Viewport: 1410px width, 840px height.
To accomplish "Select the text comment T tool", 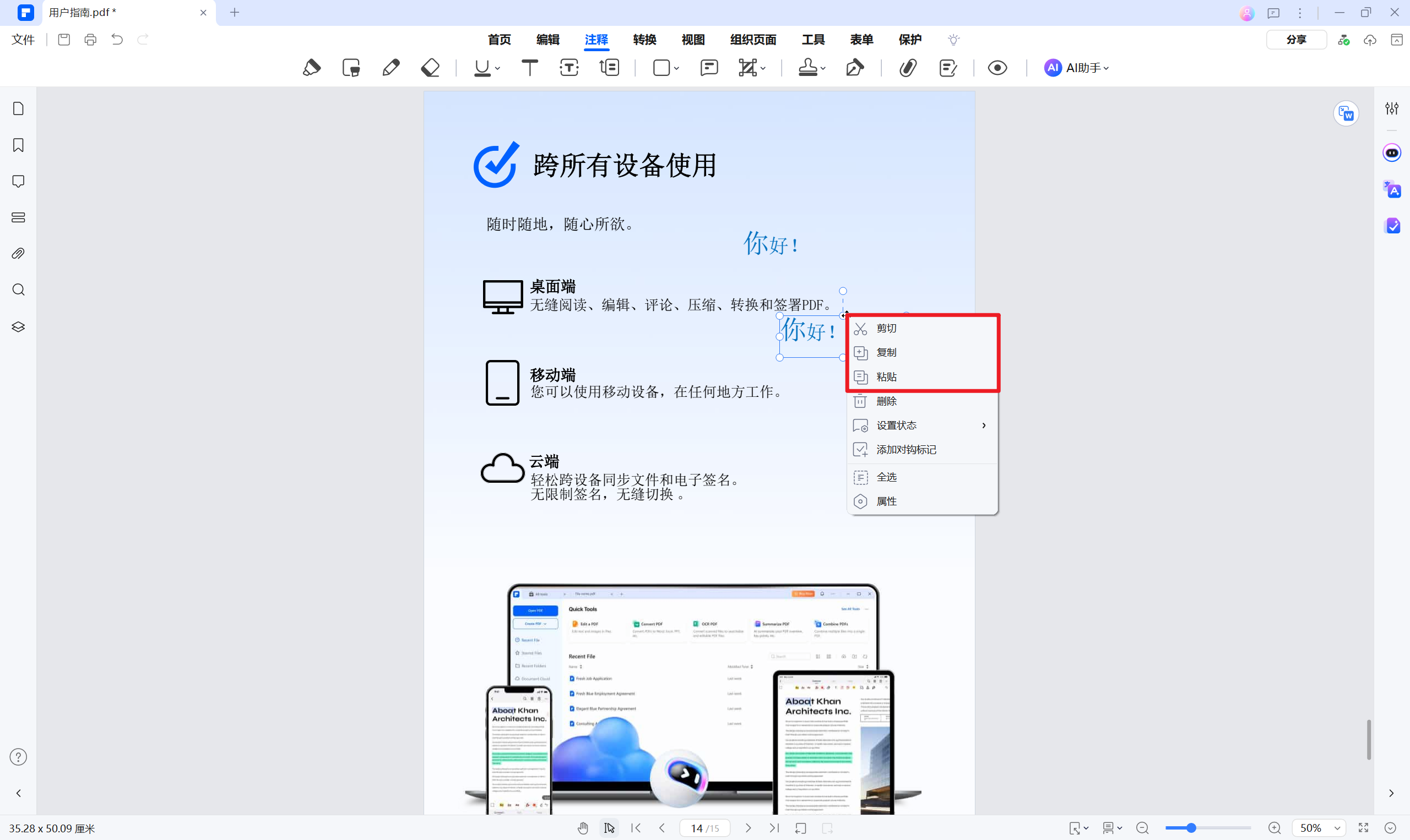I will click(x=529, y=68).
